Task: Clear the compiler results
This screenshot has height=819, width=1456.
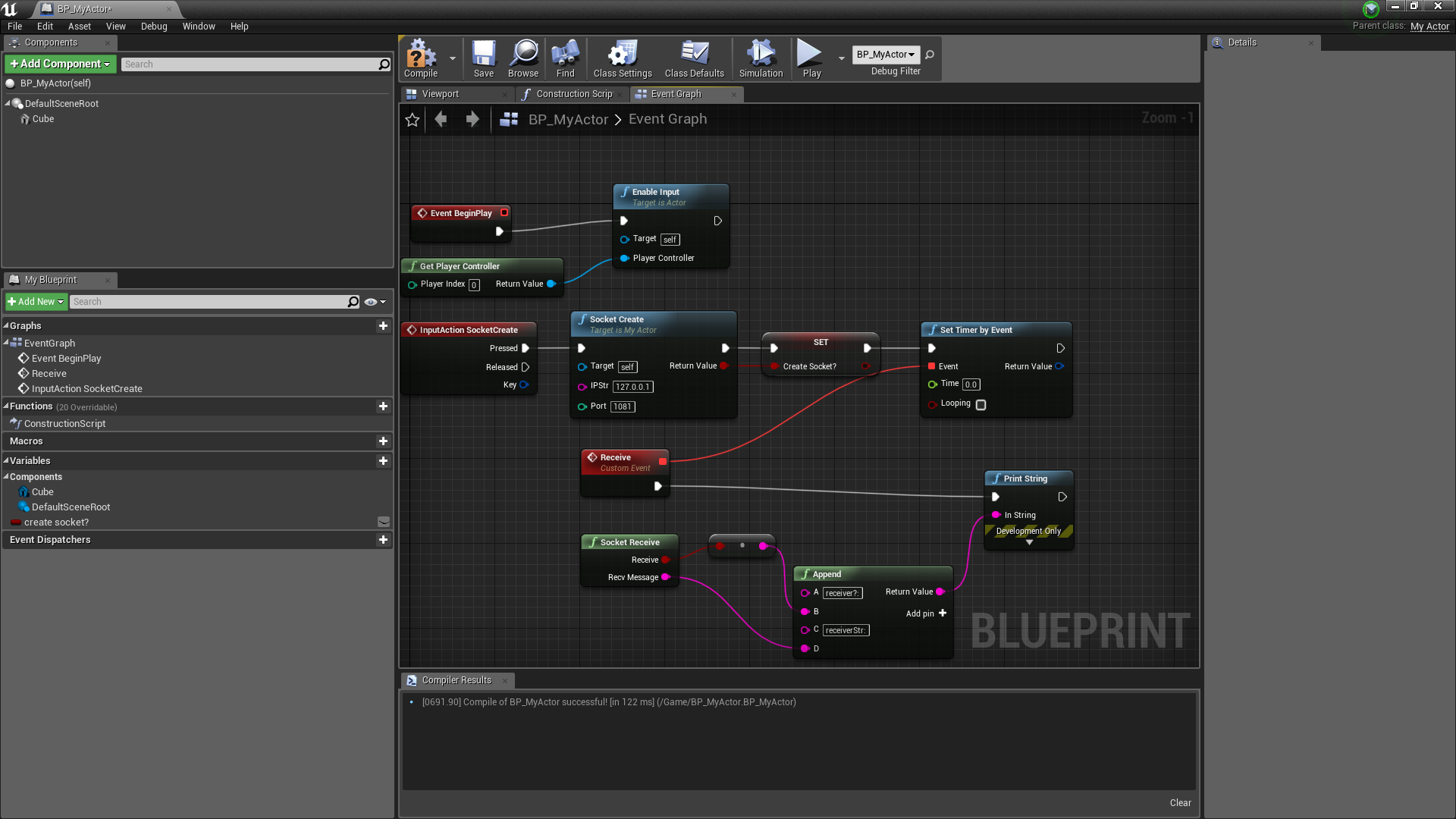Action: click(x=1180, y=803)
